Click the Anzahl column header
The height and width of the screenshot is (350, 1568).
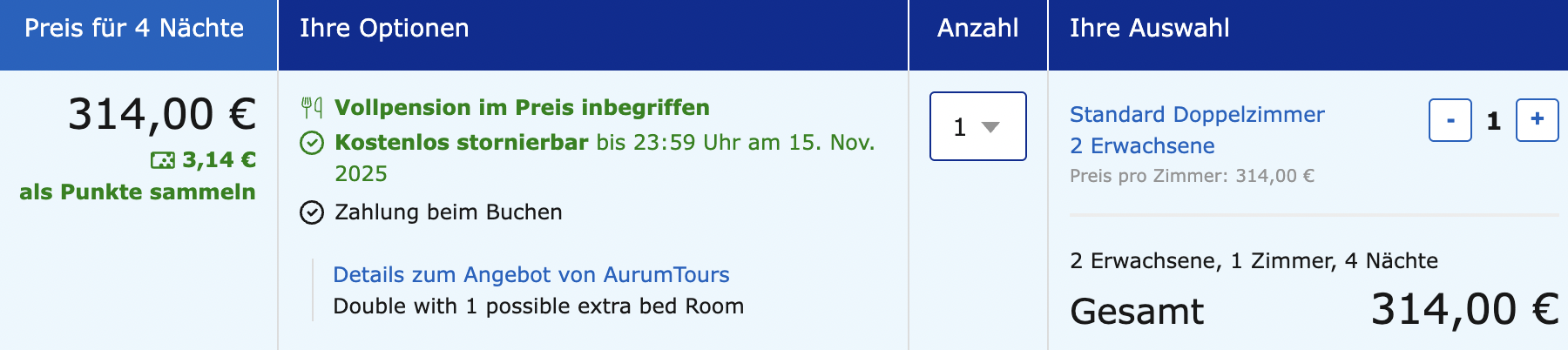pyautogui.click(x=977, y=28)
